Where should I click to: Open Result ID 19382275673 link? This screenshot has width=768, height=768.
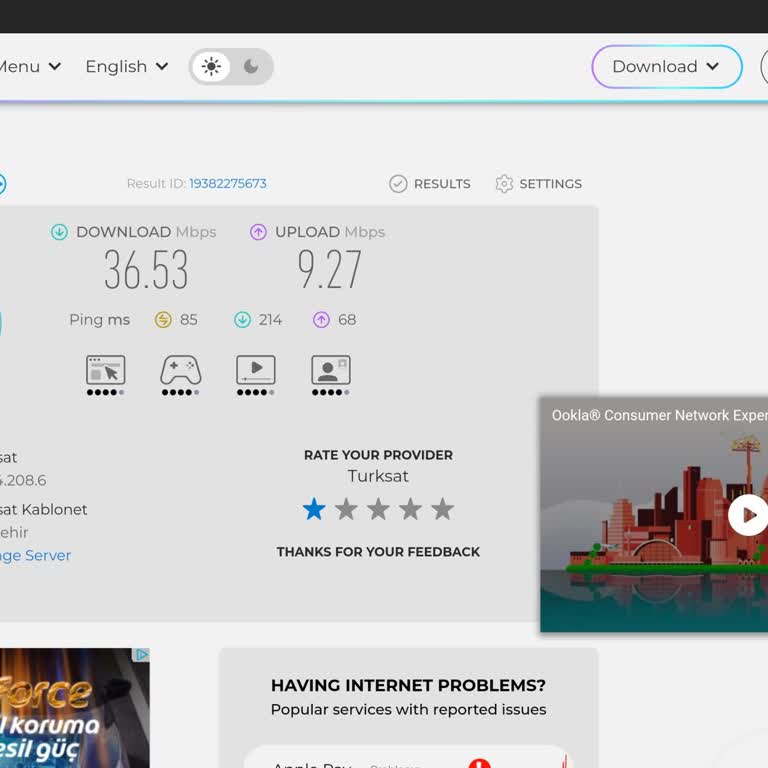click(228, 184)
